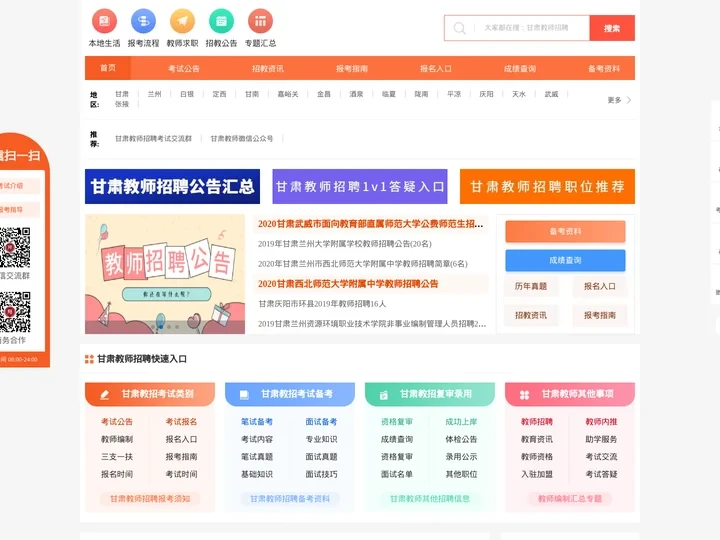Open 入驻加盟 link

click(x=536, y=474)
